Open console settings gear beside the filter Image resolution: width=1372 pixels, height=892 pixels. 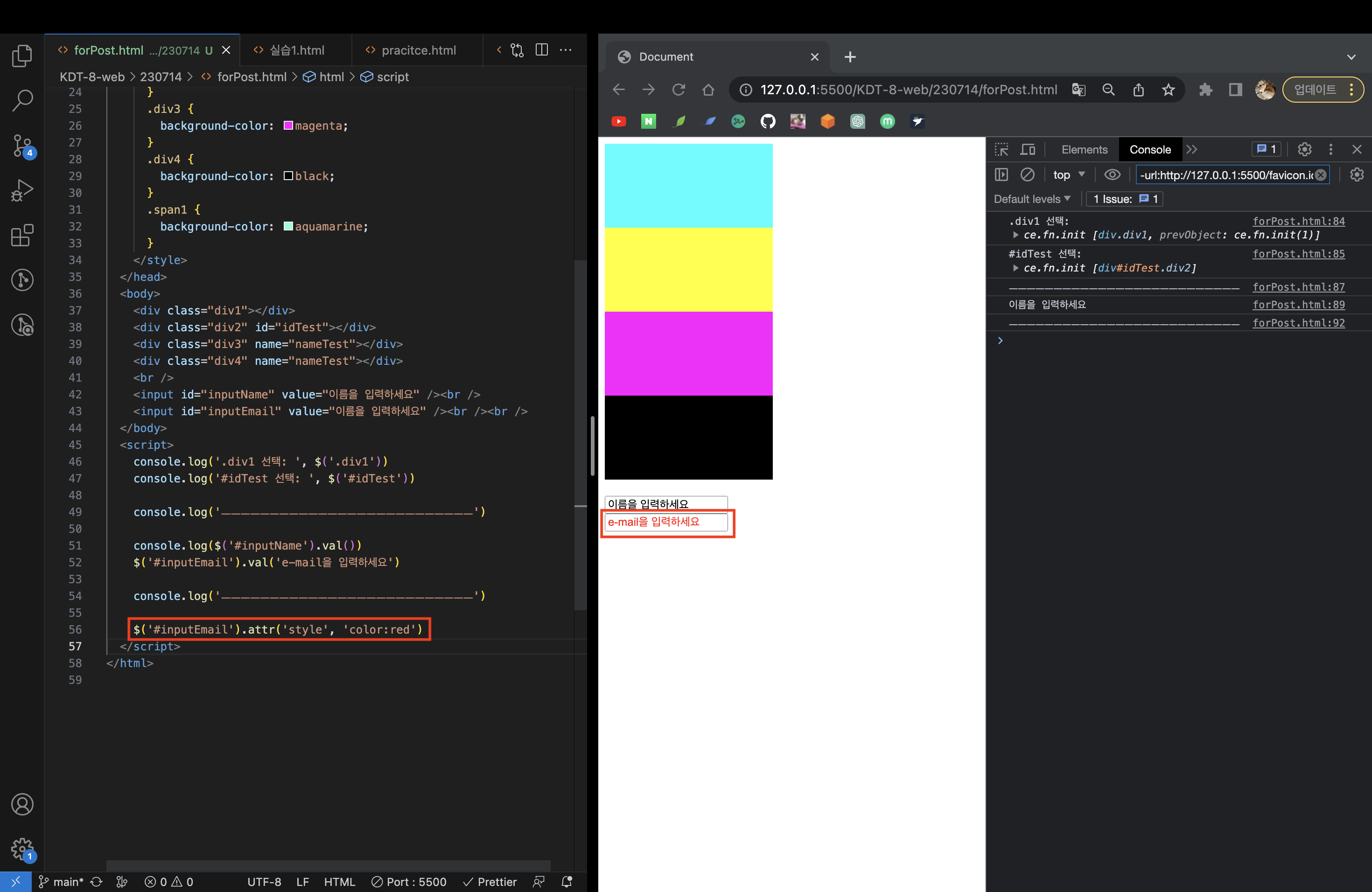coord(1357,174)
